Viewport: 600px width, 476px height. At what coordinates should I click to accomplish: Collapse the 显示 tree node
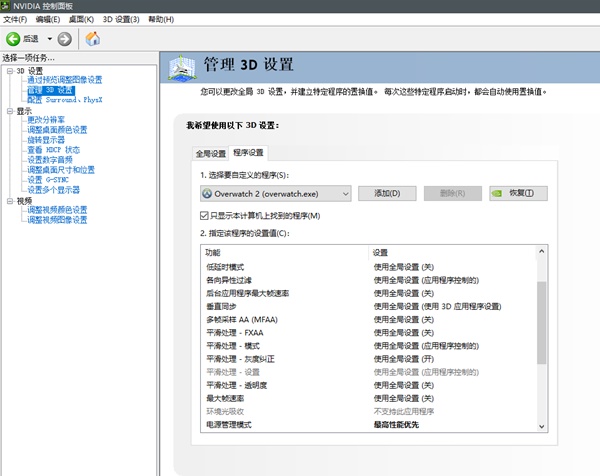tap(10, 111)
